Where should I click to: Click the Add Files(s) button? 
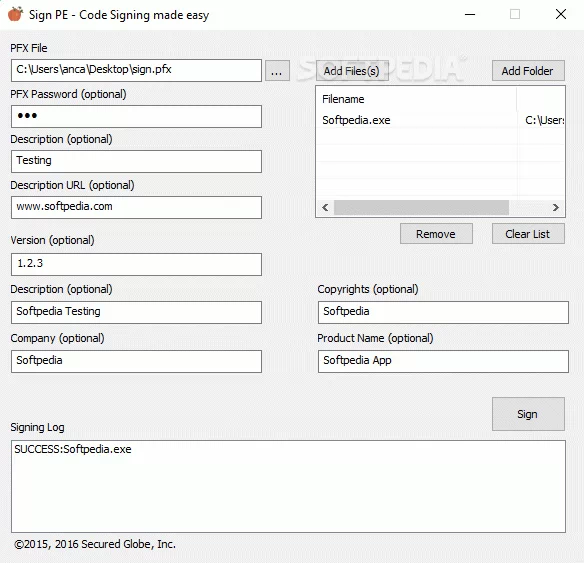(x=352, y=71)
